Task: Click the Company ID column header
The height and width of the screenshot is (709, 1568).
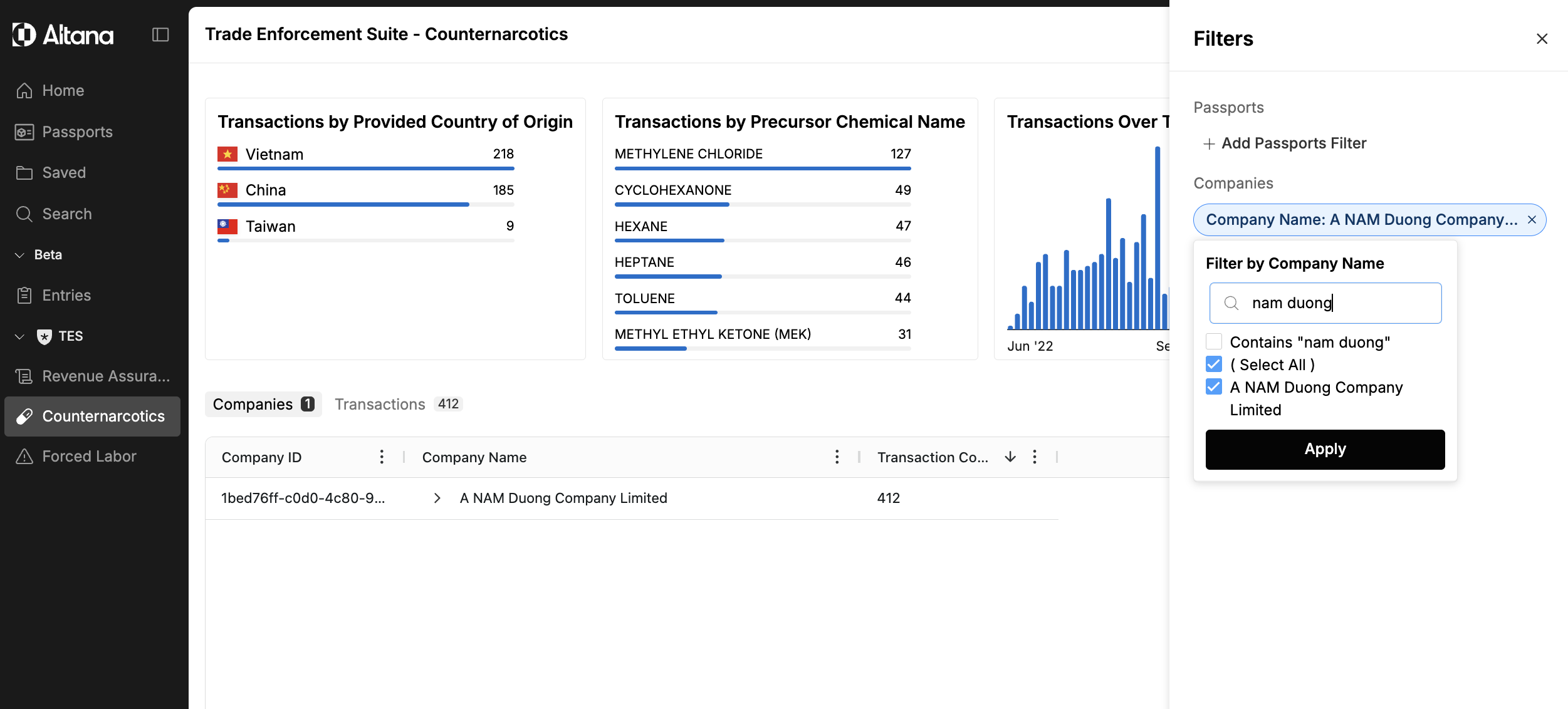Action: point(262,458)
